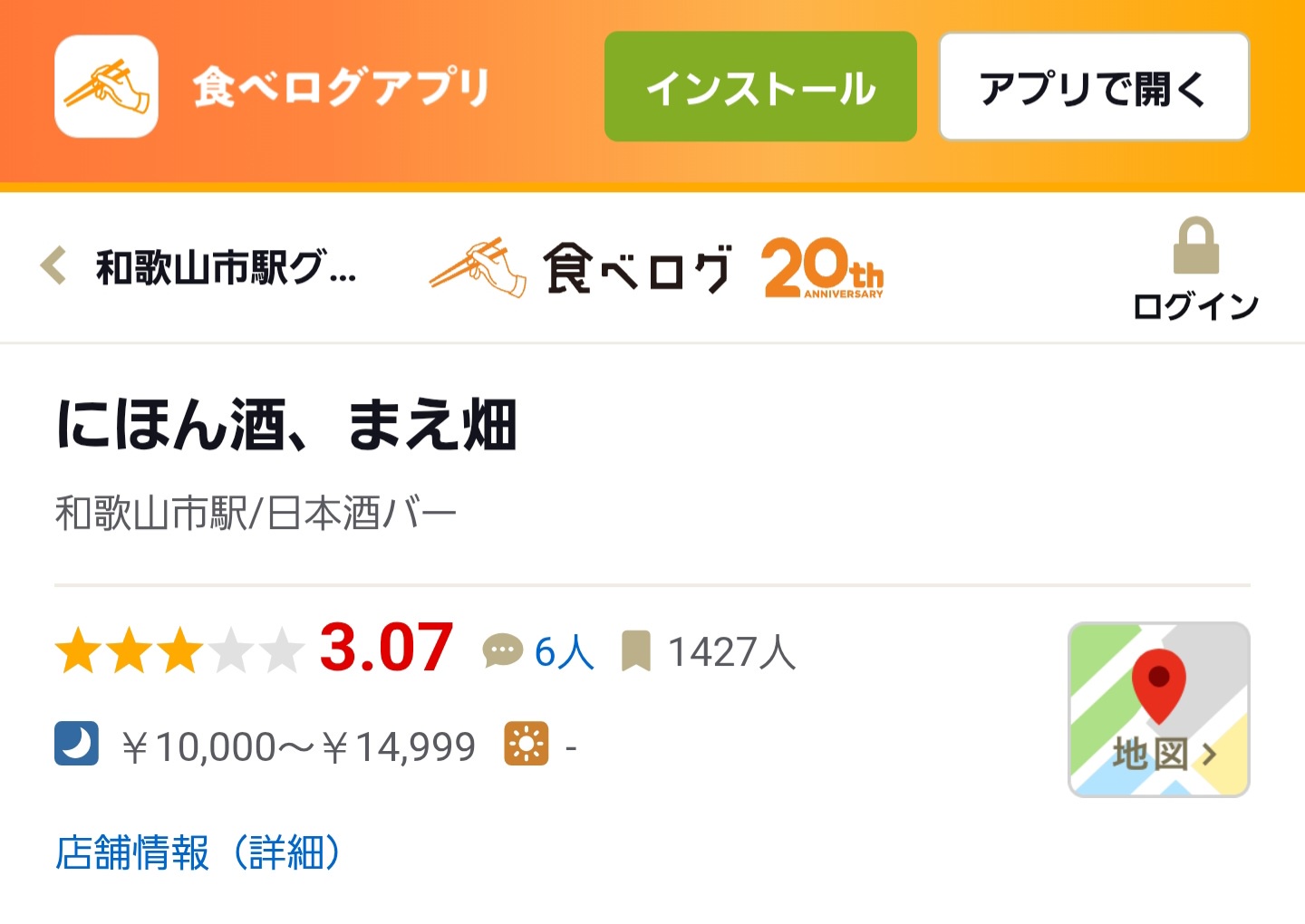The image size is (1305, 924).
Task: Tap the 3.07 rating score
Action: pos(386,649)
